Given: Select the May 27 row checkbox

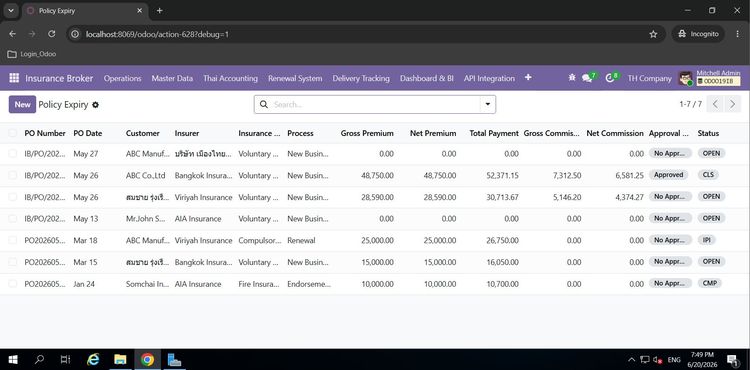Looking at the screenshot, I should pos(12,153).
